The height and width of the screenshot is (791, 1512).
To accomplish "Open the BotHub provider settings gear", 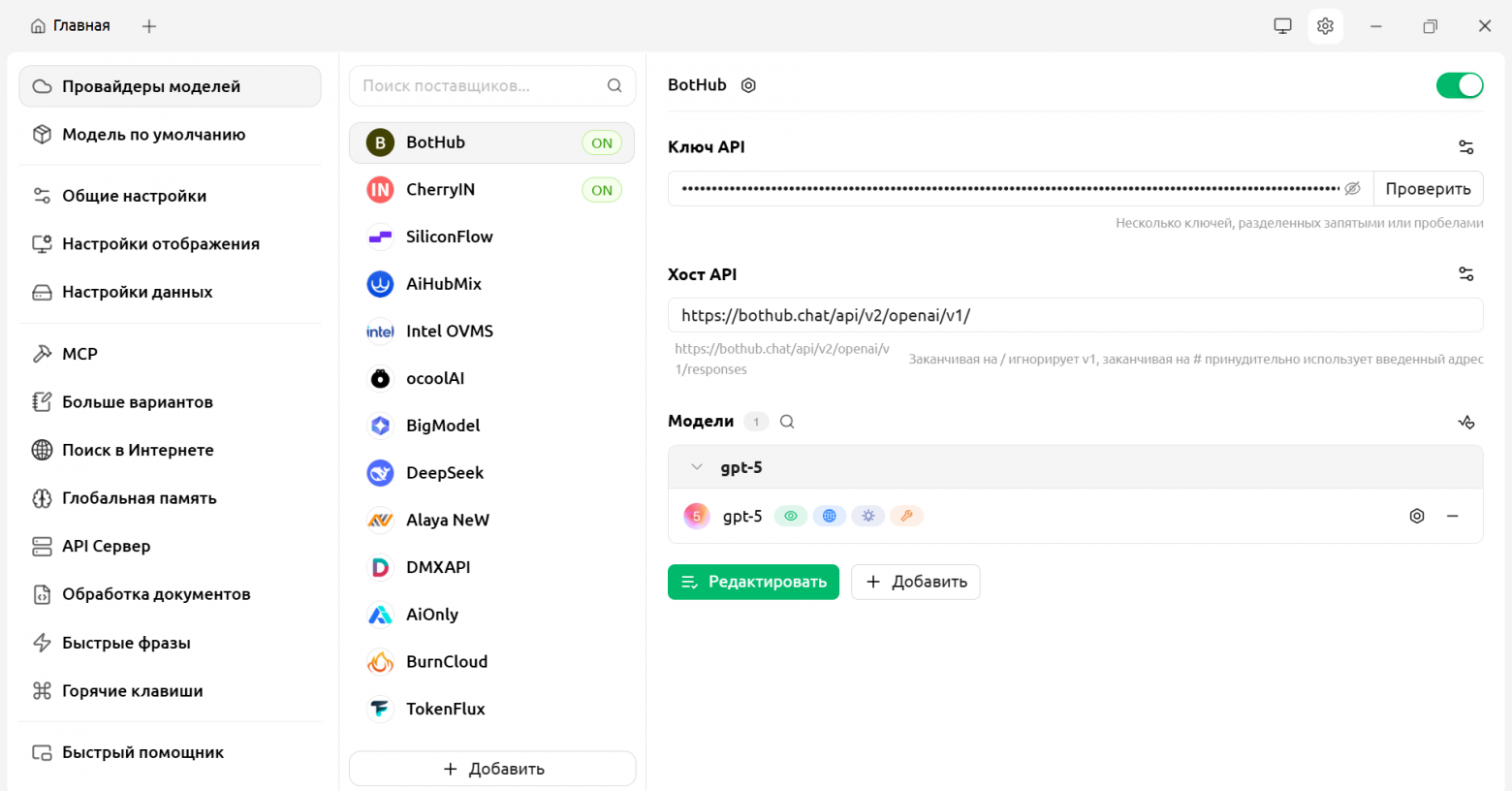I will click(747, 85).
